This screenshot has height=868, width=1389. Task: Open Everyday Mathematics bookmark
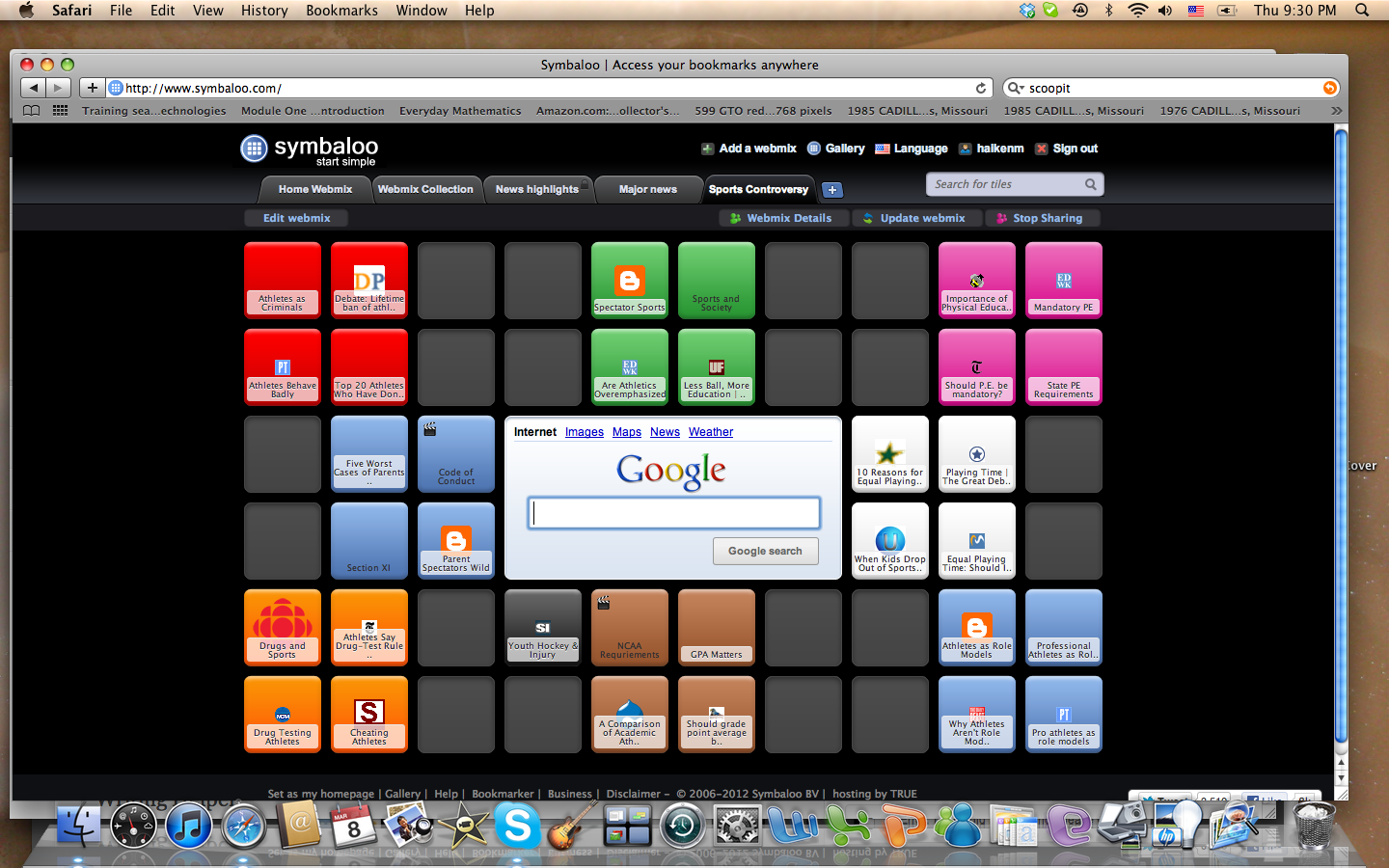point(460,111)
